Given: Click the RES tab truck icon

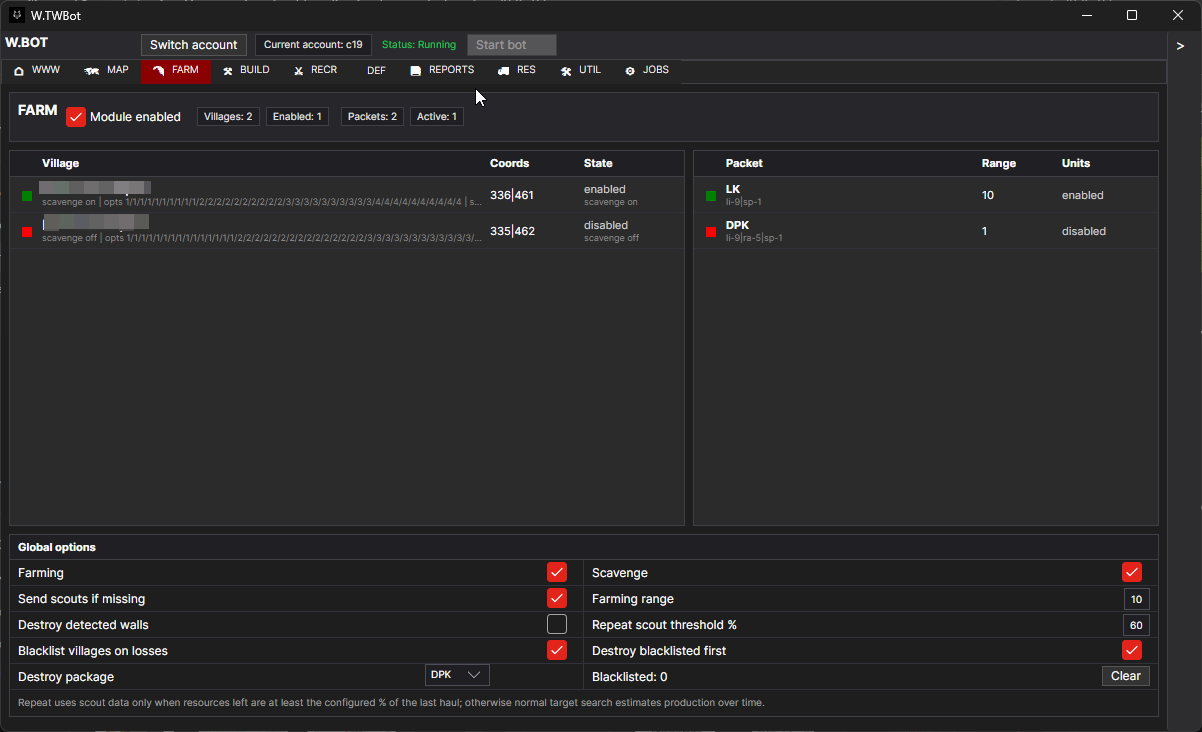Looking at the screenshot, I should 504,71.
